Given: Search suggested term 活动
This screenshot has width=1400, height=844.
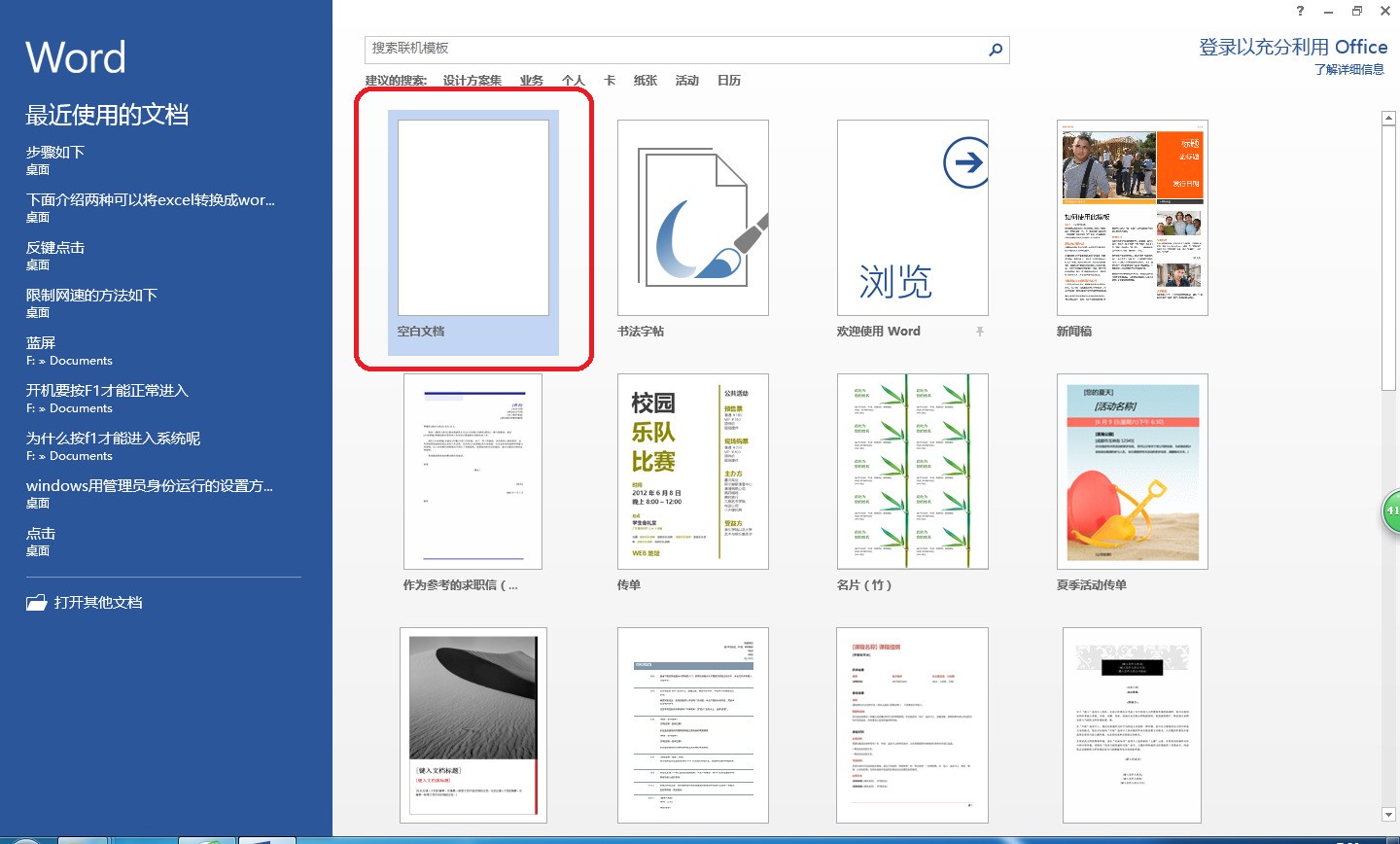Looking at the screenshot, I should [x=687, y=81].
